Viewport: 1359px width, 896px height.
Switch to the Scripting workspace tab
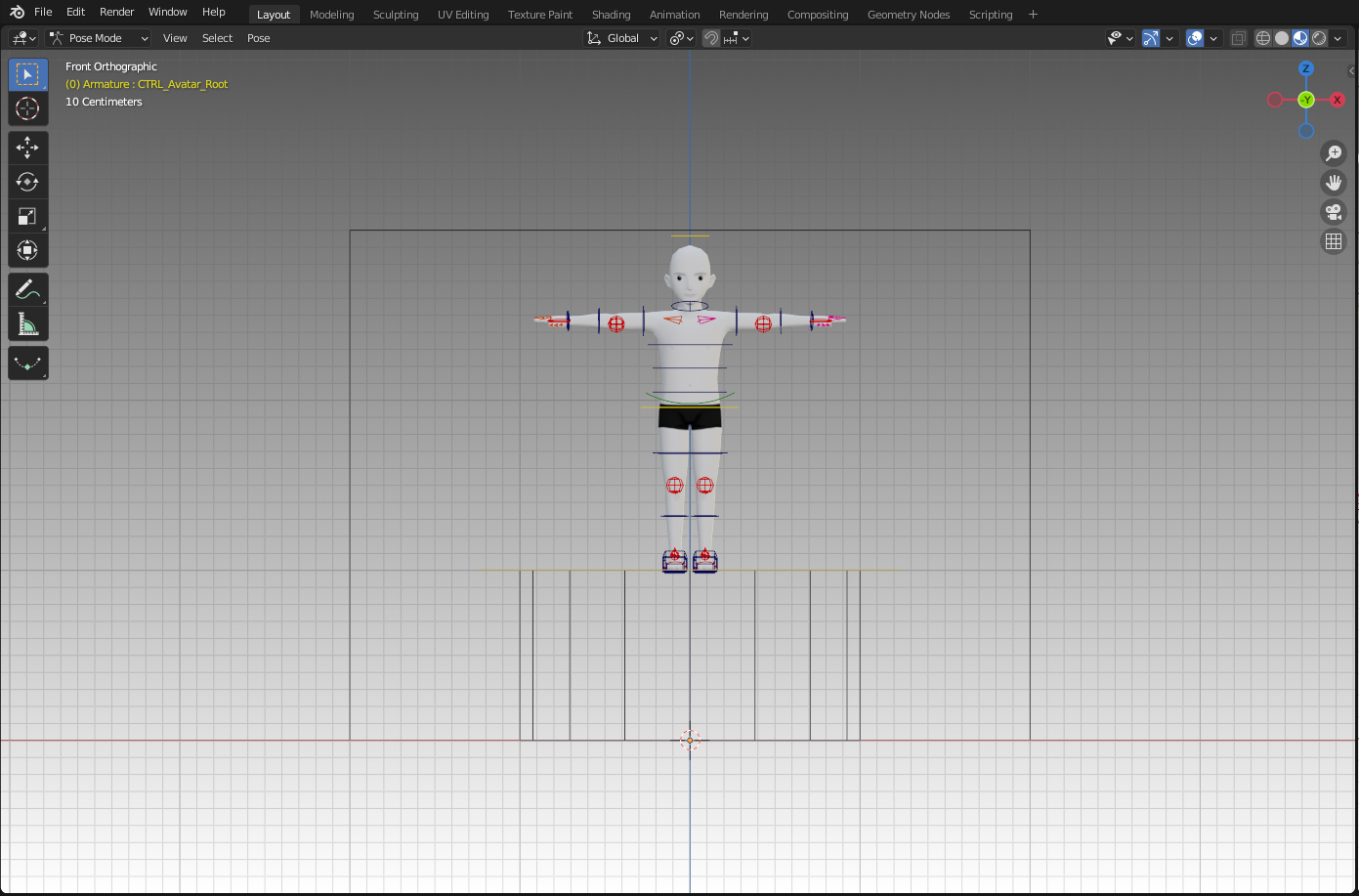pos(991,15)
